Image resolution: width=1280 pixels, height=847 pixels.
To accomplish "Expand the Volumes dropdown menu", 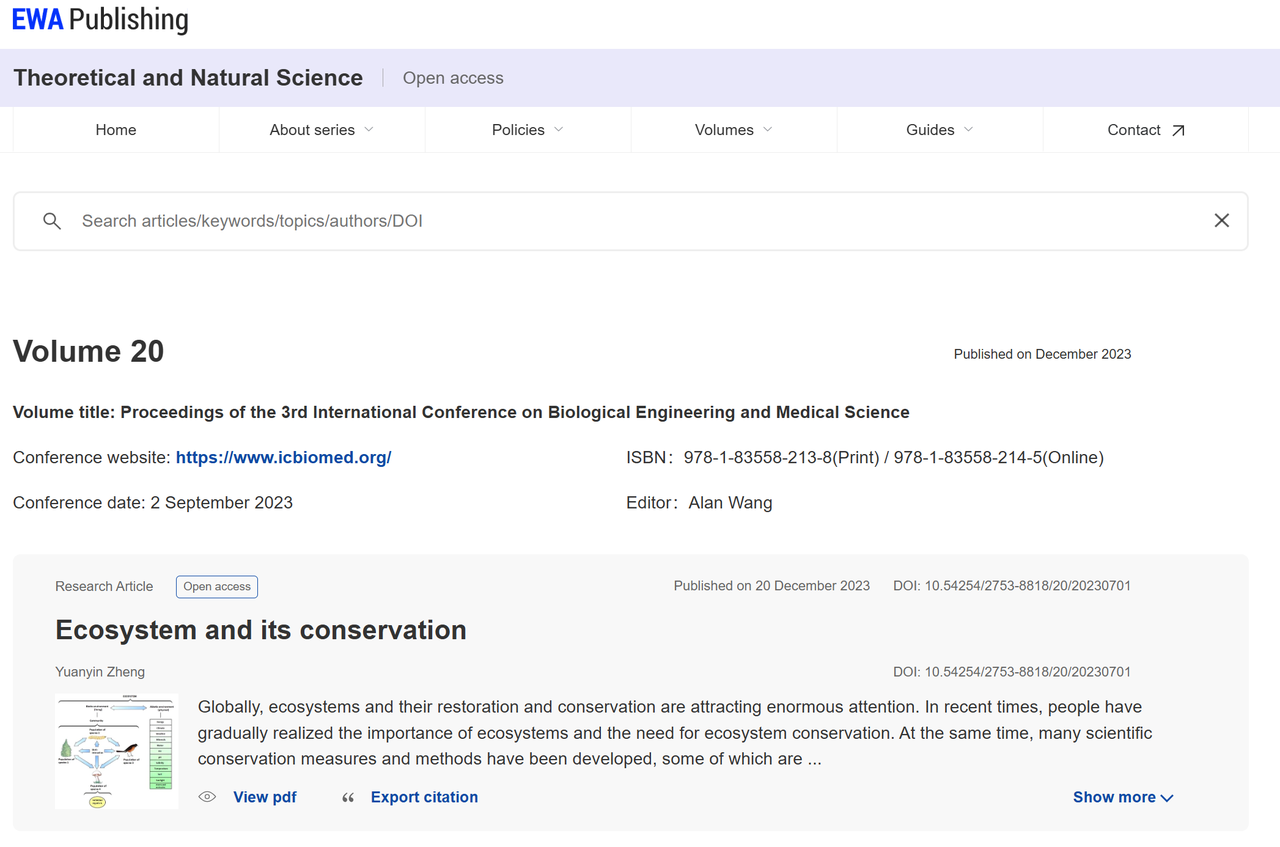I will click(x=733, y=130).
